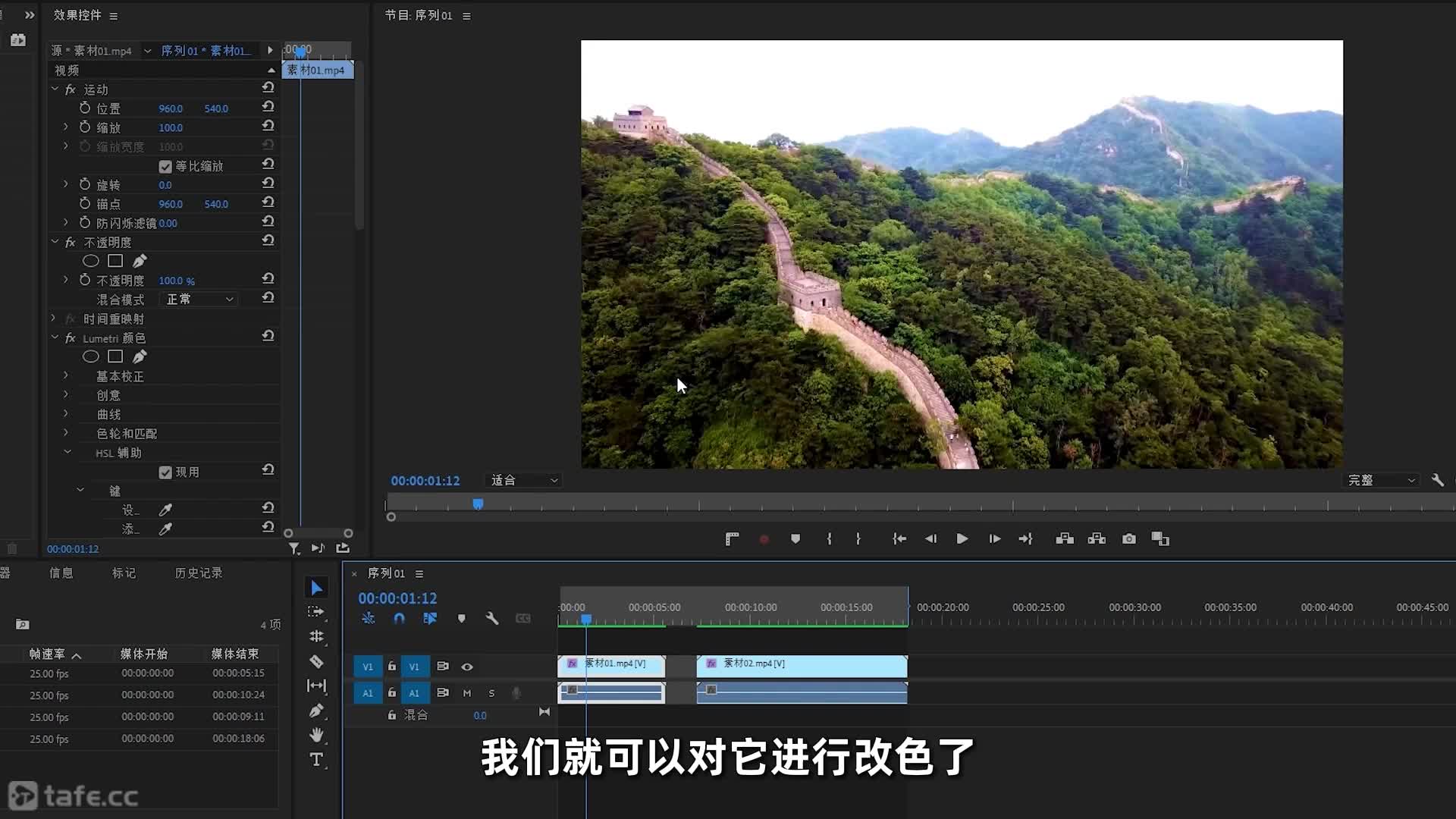Select the Razor tool
The width and height of the screenshot is (1456, 819).
[316, 661]
